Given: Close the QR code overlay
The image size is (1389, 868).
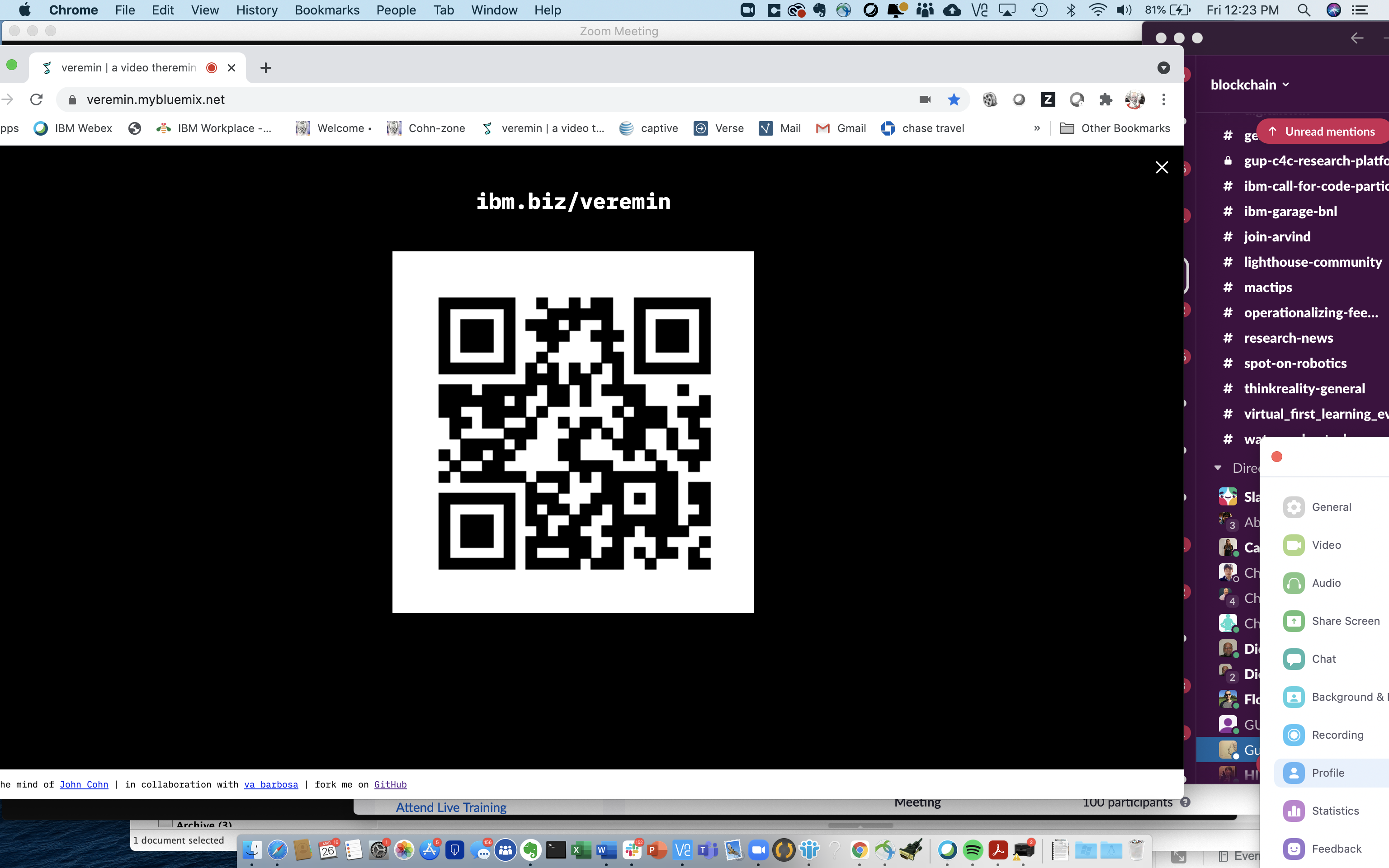Looking at the screenshot, I should pos(1161,167).
